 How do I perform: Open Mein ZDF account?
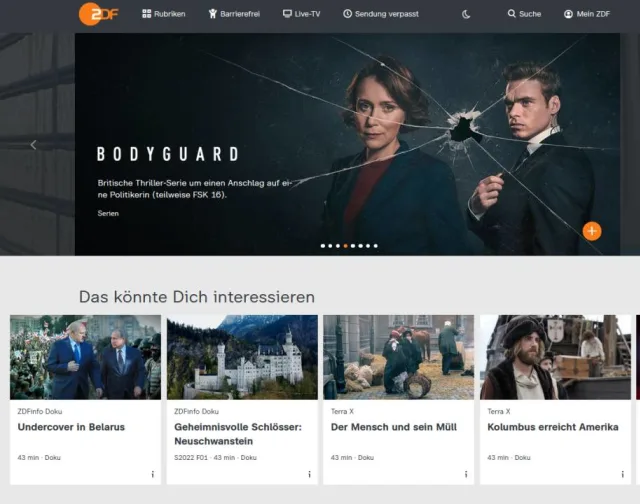point(587,14)
